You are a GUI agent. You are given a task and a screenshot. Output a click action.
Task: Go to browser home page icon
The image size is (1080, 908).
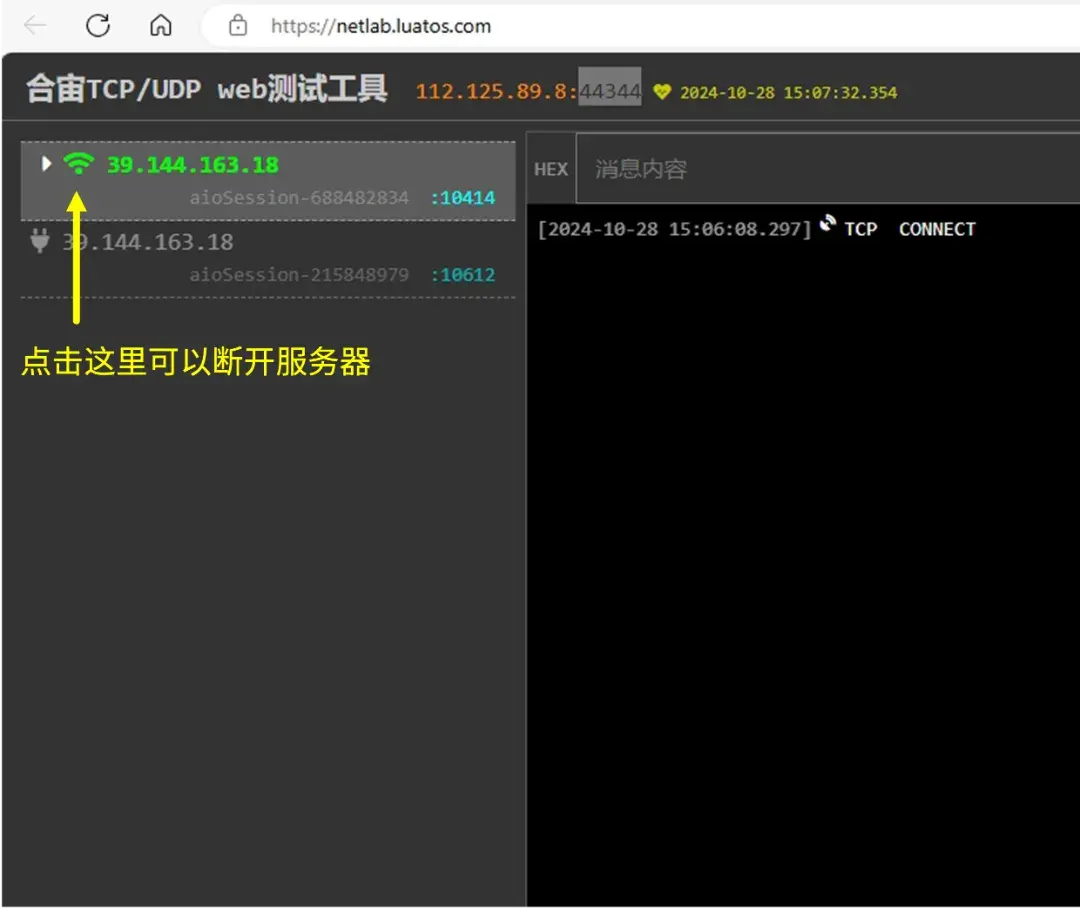pos(160,26)
